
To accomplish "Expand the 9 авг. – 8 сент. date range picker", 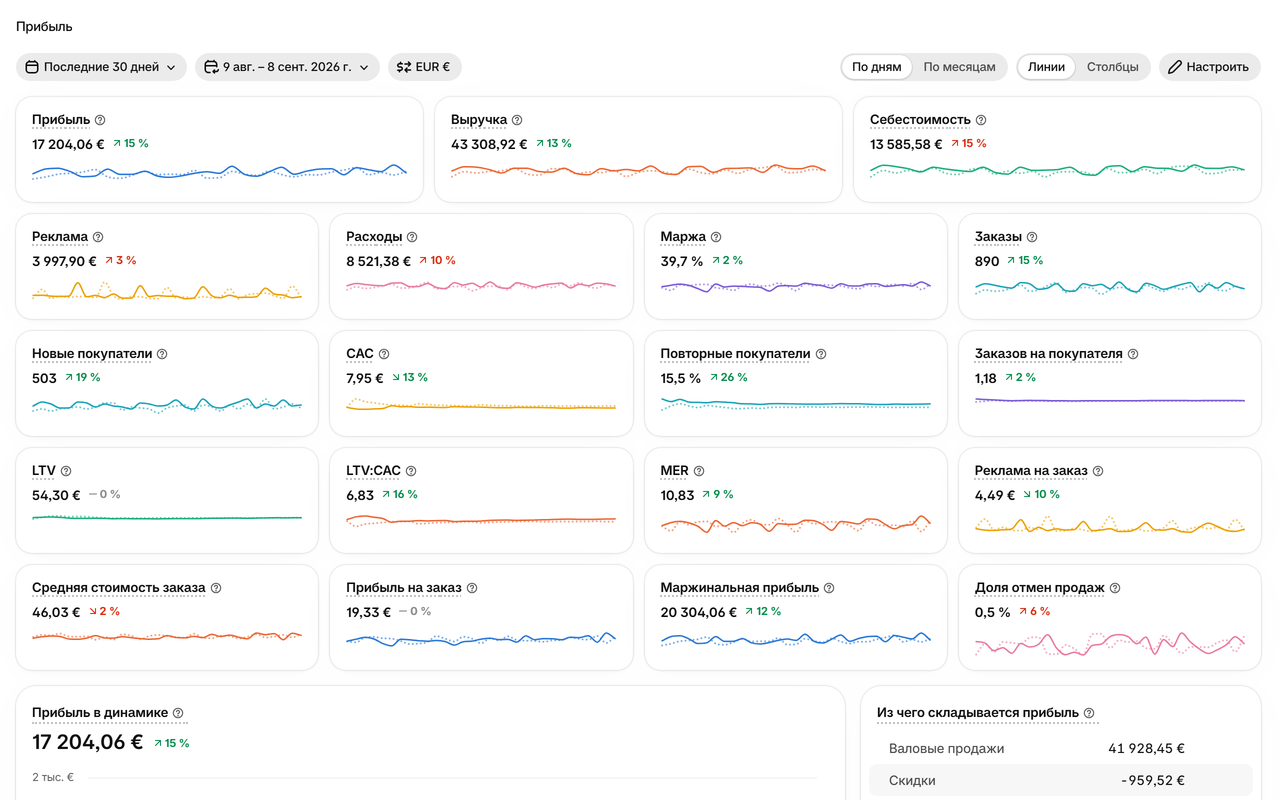I will pos(287,67).
